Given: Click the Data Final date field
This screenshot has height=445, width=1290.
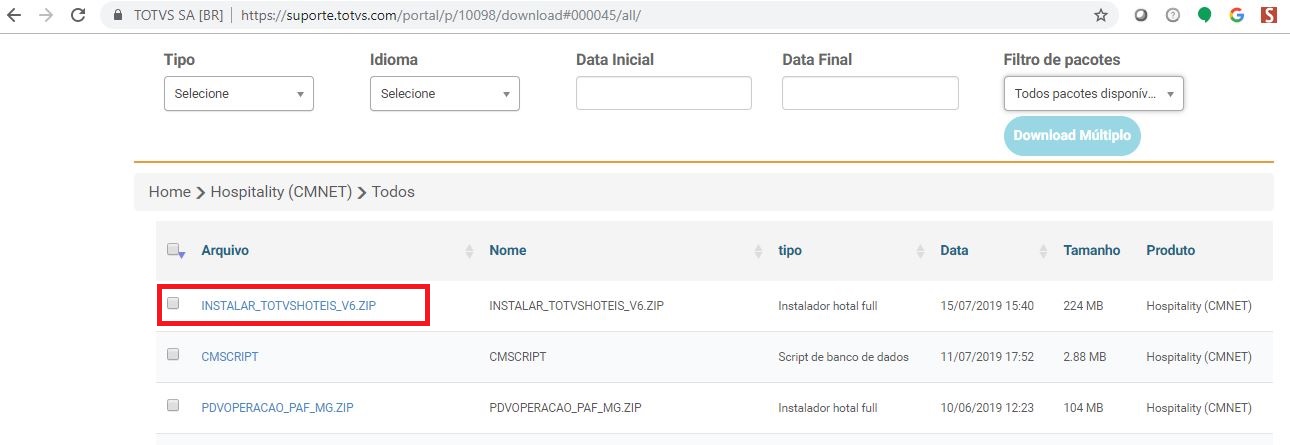Looking at the screenshot, I should pyautogui.click(x=870, y=93).
